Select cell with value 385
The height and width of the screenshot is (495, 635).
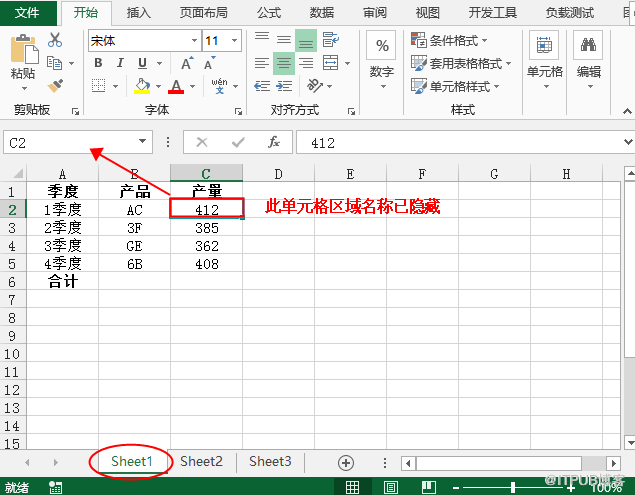[207, 228]
